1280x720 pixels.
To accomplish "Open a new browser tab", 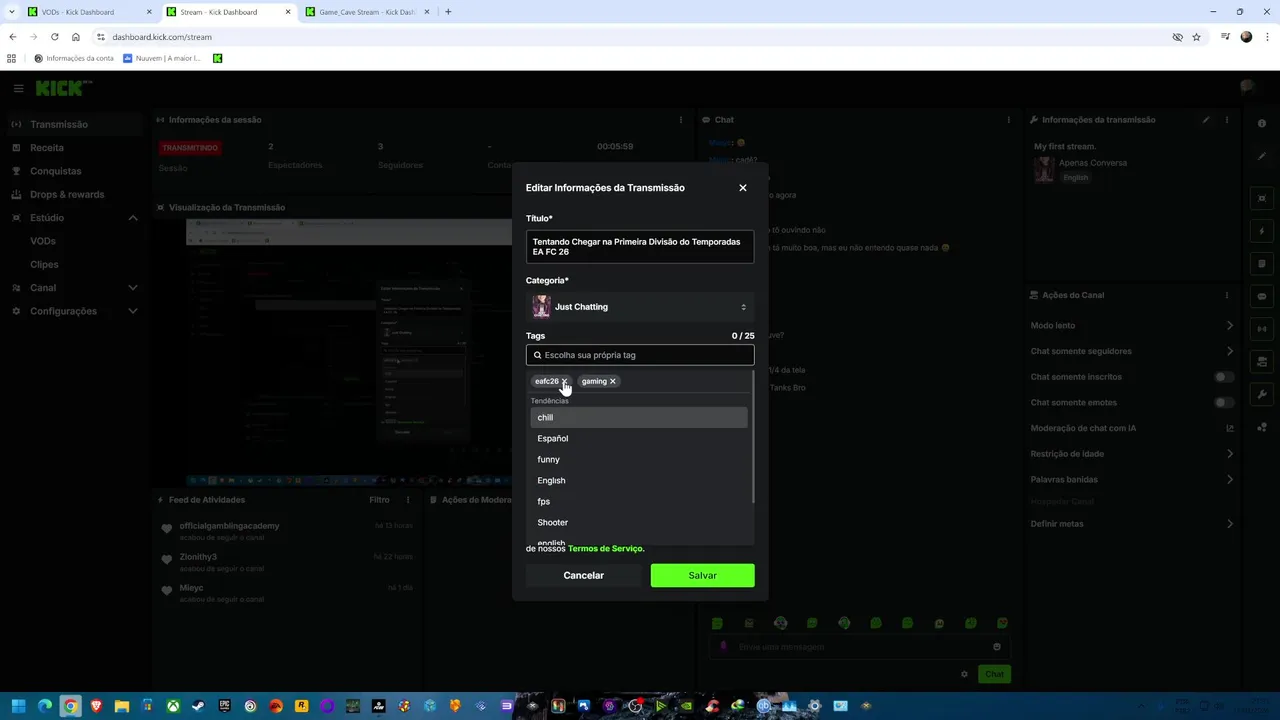I will pyautogui.click(x=448, y=12).
